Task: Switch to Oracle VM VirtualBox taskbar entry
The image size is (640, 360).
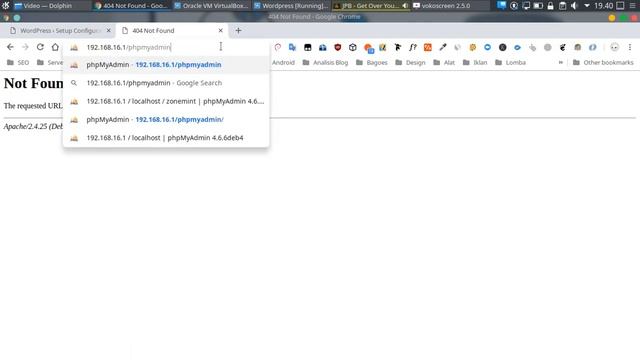Action: pos(211,6)
